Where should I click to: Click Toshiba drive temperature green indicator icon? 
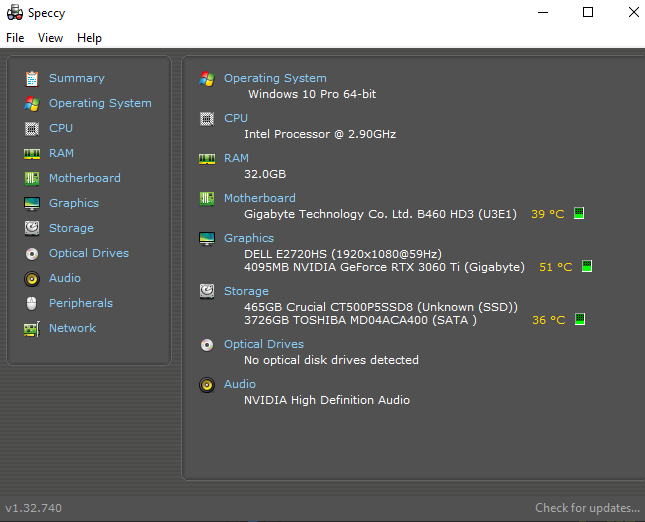click(x=580, y=319)
